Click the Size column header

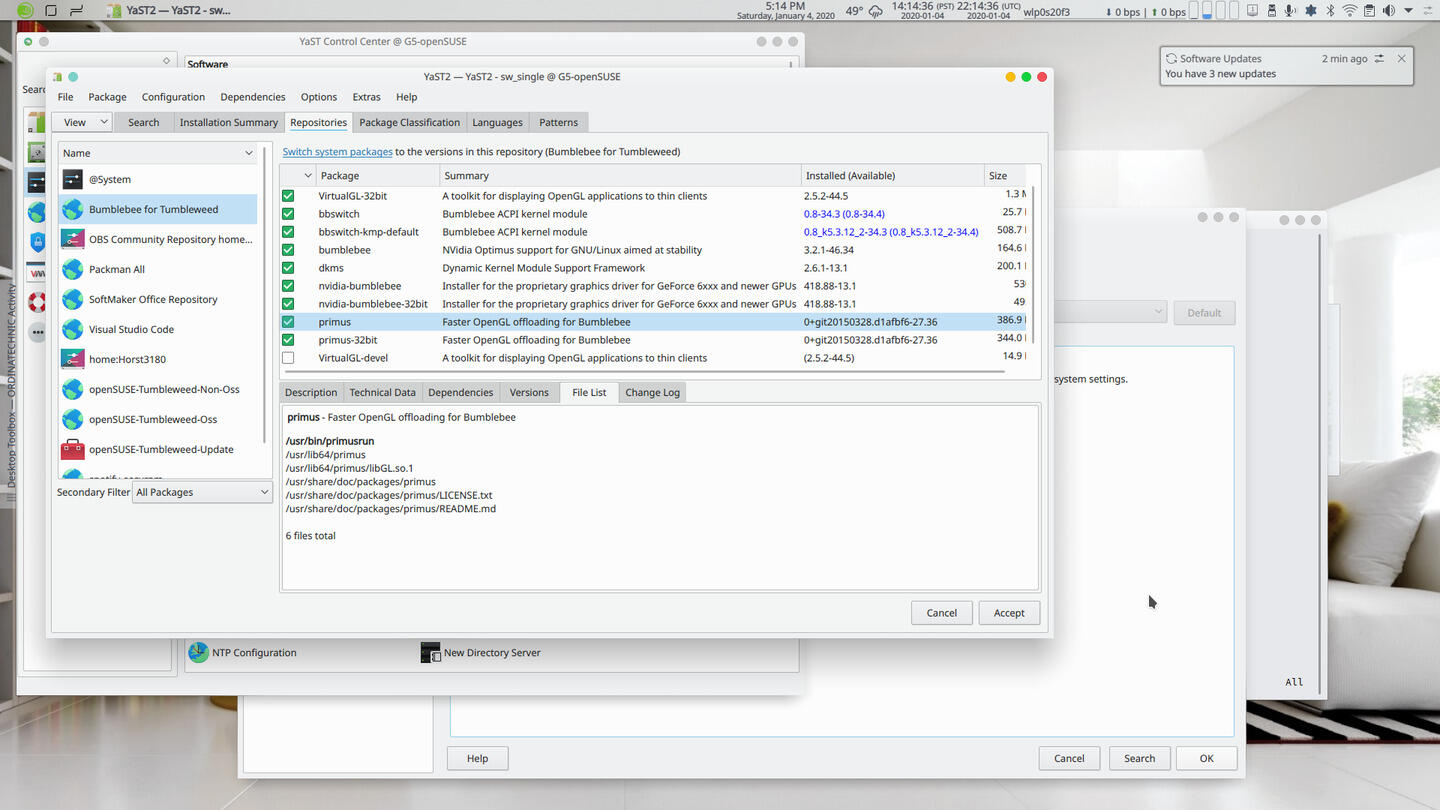pyautogui.click(x=1006, y=175)
